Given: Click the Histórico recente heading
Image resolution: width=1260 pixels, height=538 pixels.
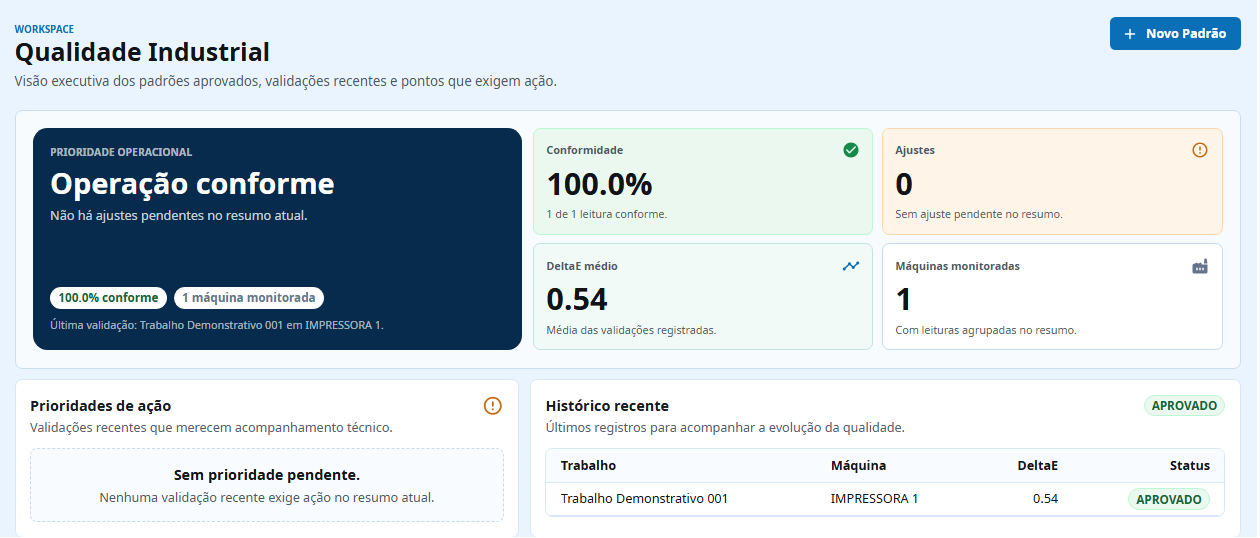Looking at the screenshot, I should tap(607, 406).
